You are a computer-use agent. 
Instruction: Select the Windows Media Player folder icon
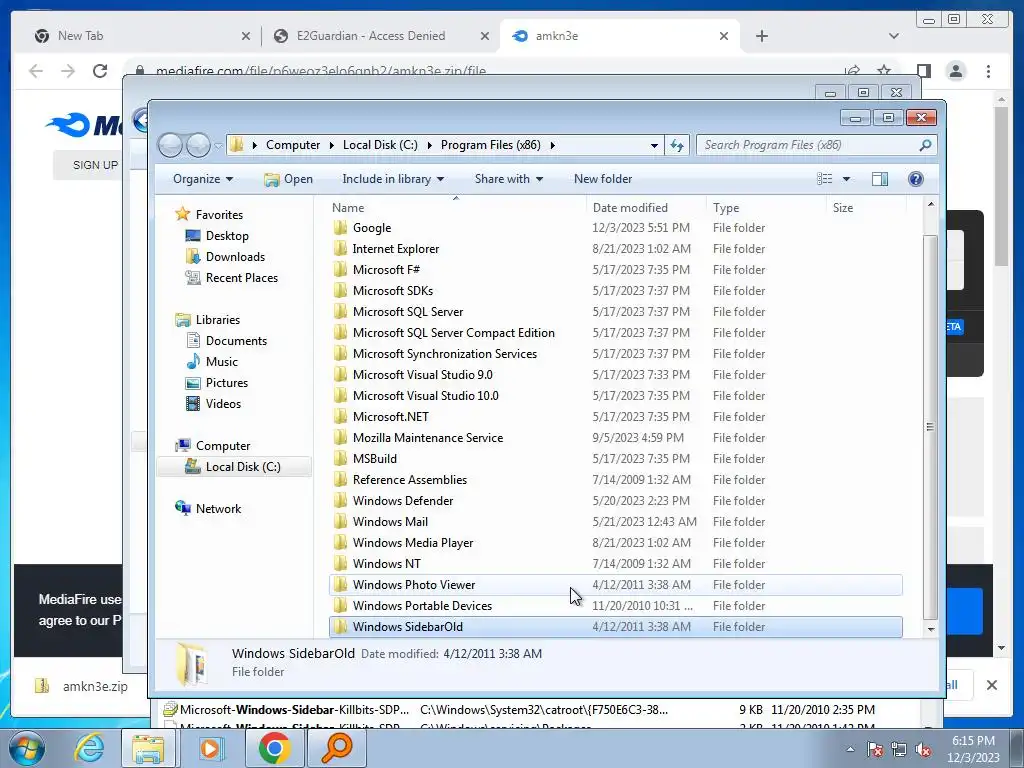[340, 543]
